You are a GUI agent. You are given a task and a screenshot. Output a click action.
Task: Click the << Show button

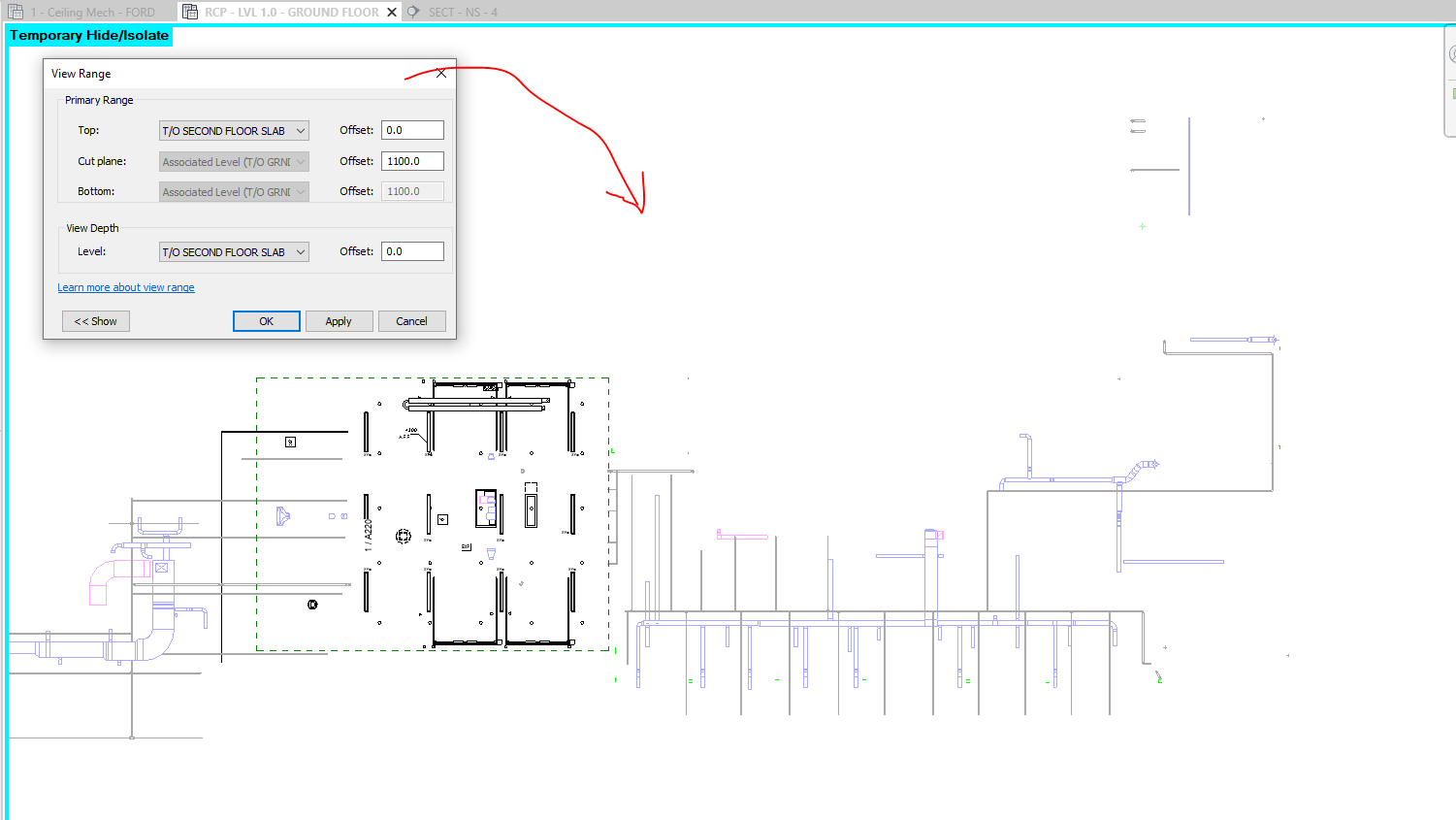click(96, 321)
